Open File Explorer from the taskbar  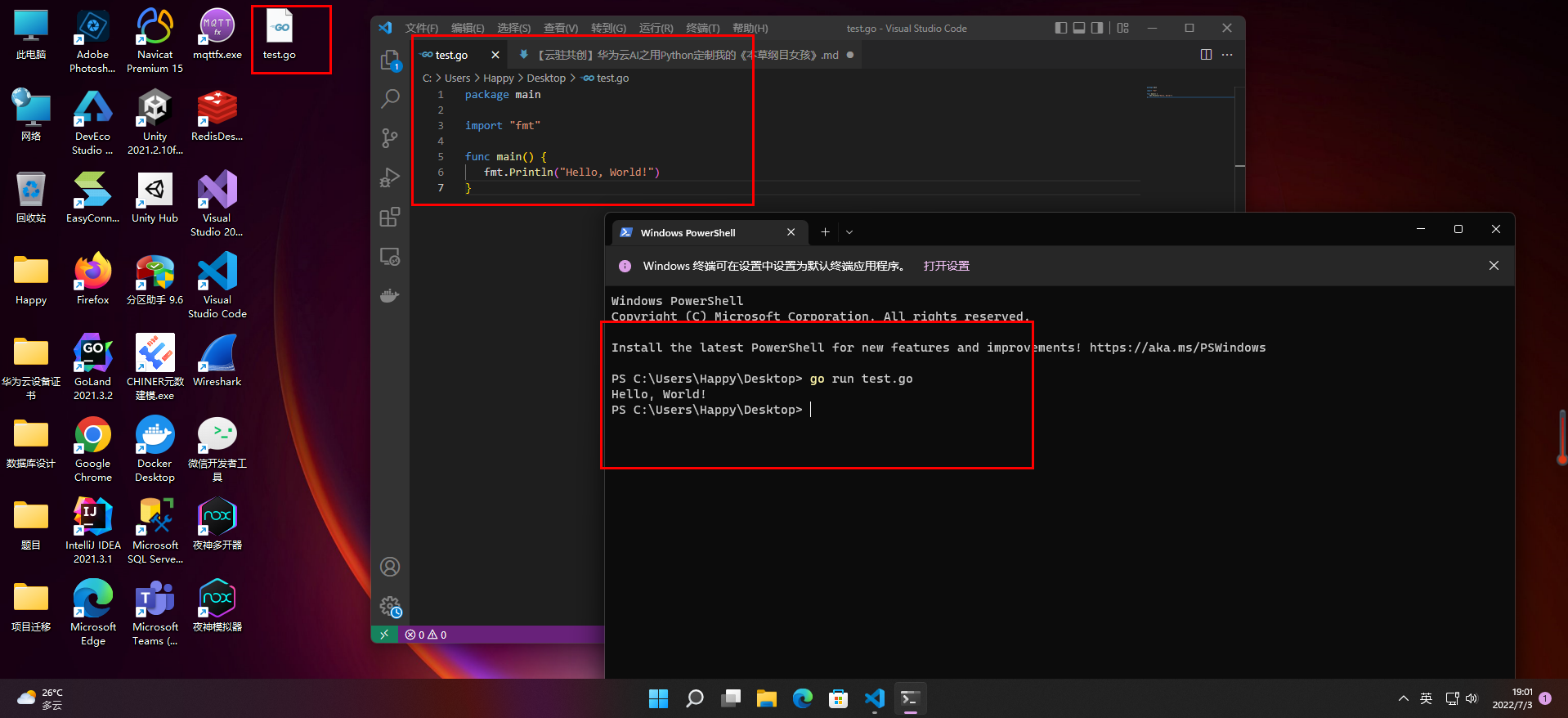tap(767, 698)
